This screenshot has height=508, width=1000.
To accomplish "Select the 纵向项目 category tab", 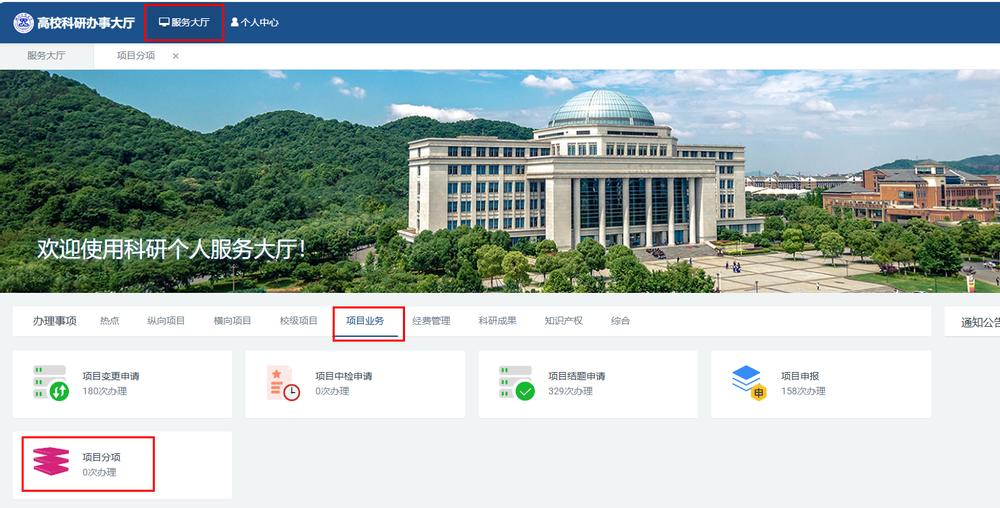I will click(166, 321).
